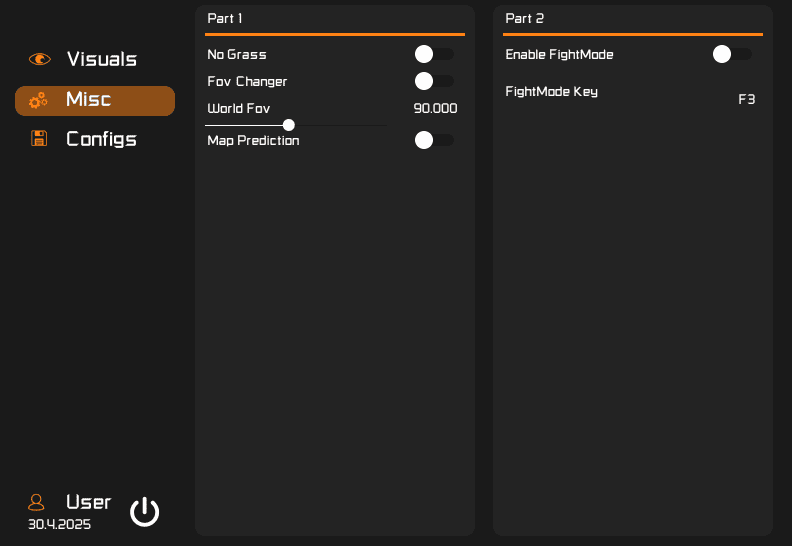The image size is (792, 546).
Task: Enable the Fov Changer switch
Action: click(x=434, y=81)
